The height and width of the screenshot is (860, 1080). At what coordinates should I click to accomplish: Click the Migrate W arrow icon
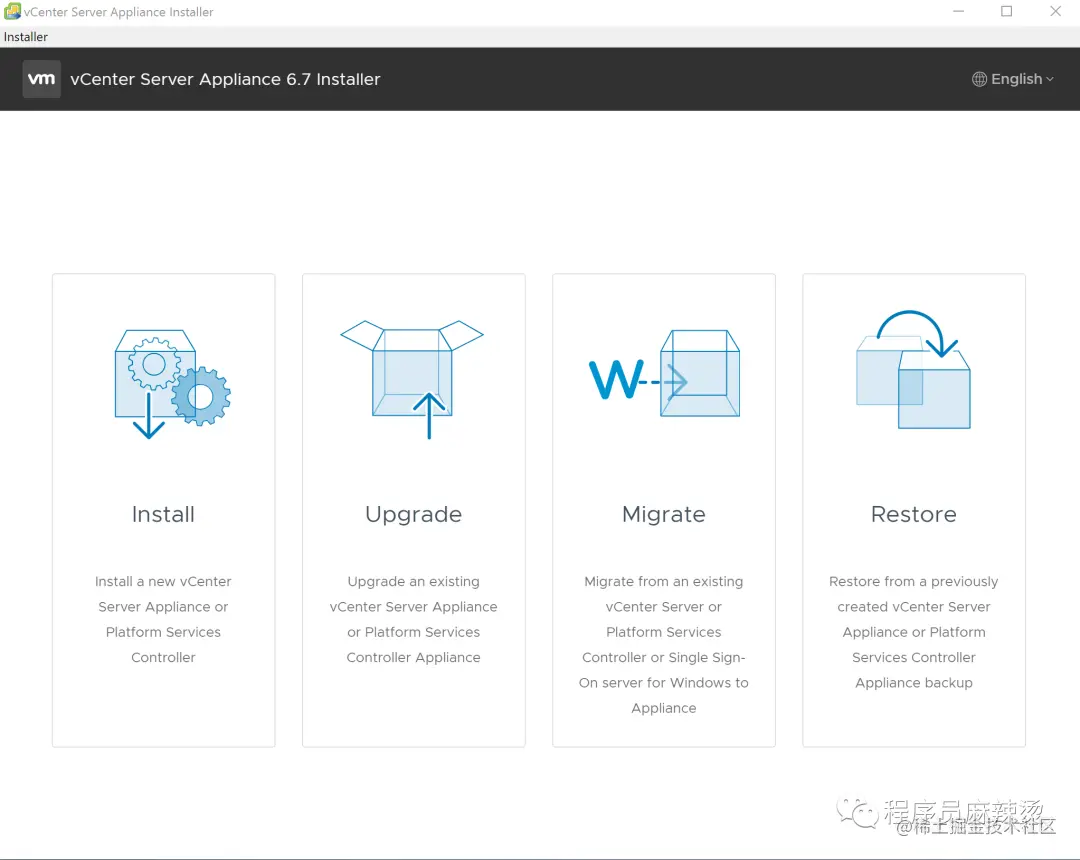665,373
